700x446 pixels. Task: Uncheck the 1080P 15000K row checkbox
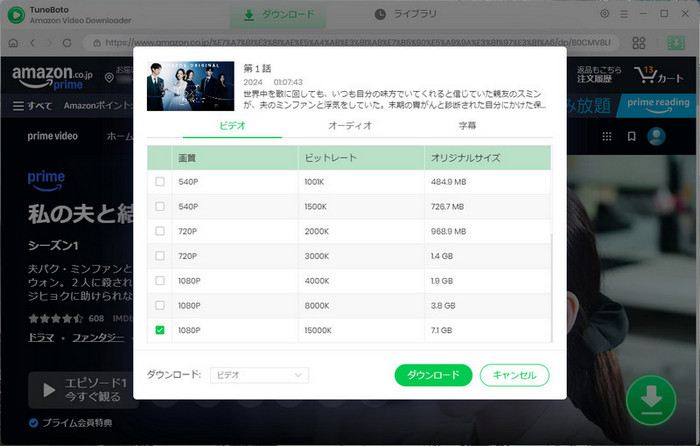click(x=160, y=330)
